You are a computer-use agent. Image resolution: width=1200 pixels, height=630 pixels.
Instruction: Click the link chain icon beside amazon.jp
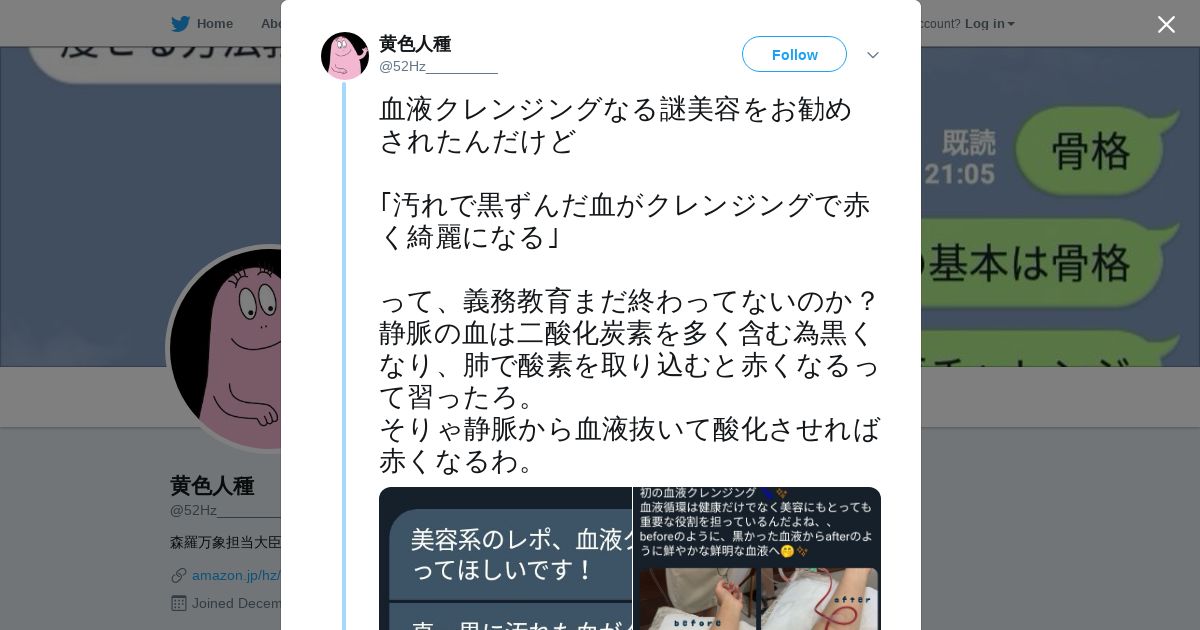point(179,575)
